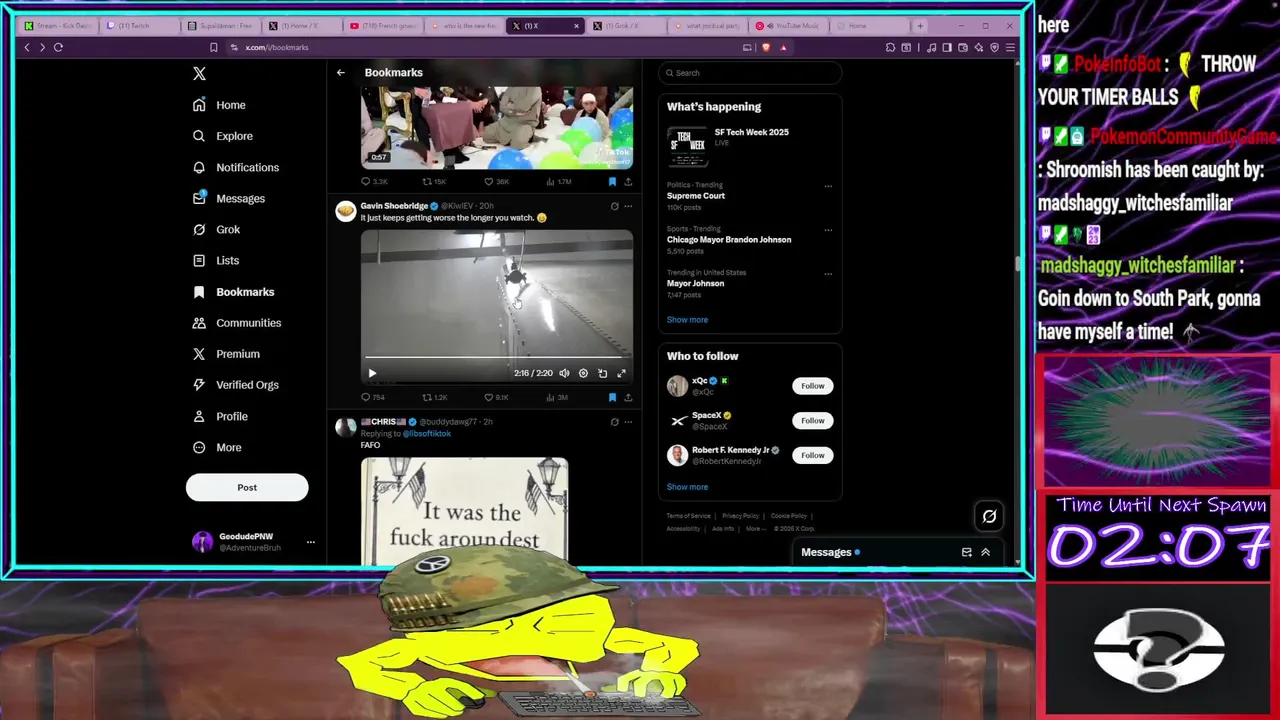Open Grok explain icon on Gavin Shoebridge post

click(614, 206)
